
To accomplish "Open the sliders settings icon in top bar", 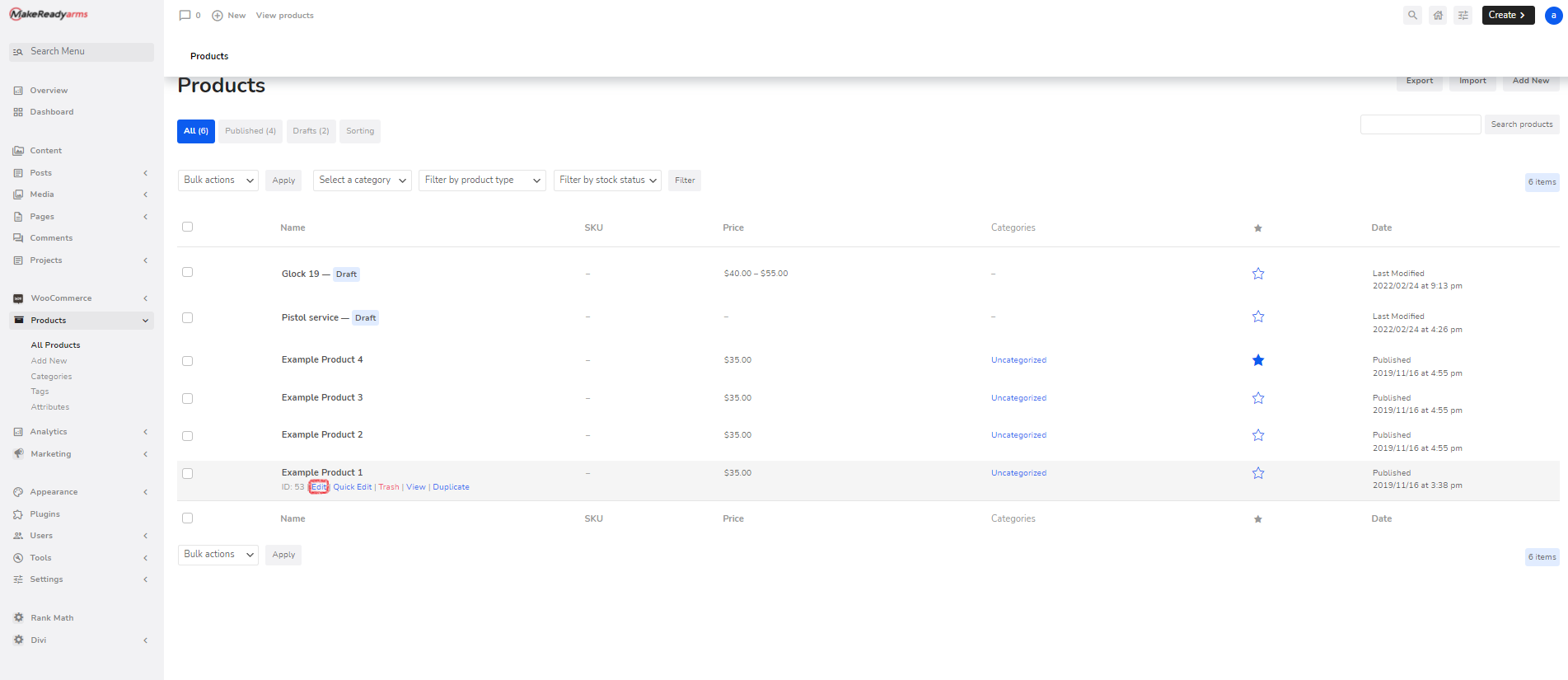I will pos(1463,15).
